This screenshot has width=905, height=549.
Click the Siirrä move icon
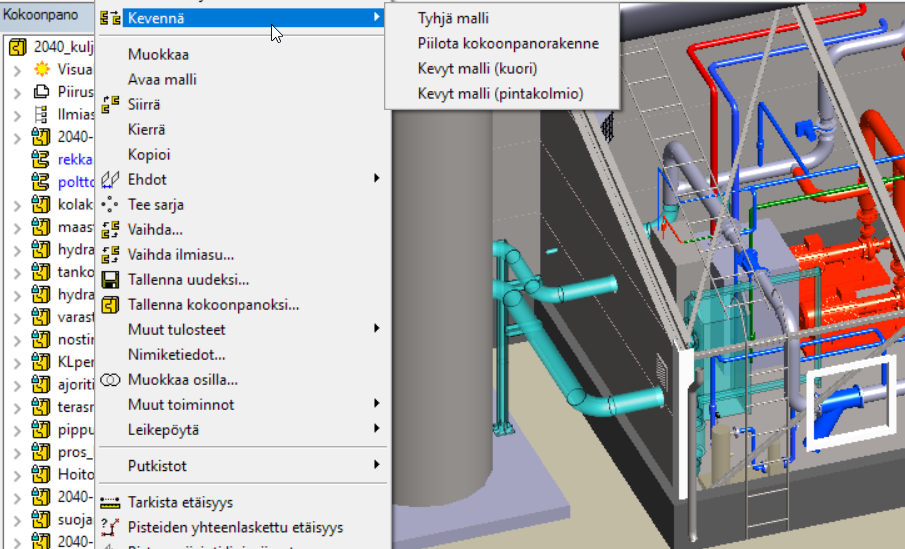pyautogui.click(x=111, y=105)
